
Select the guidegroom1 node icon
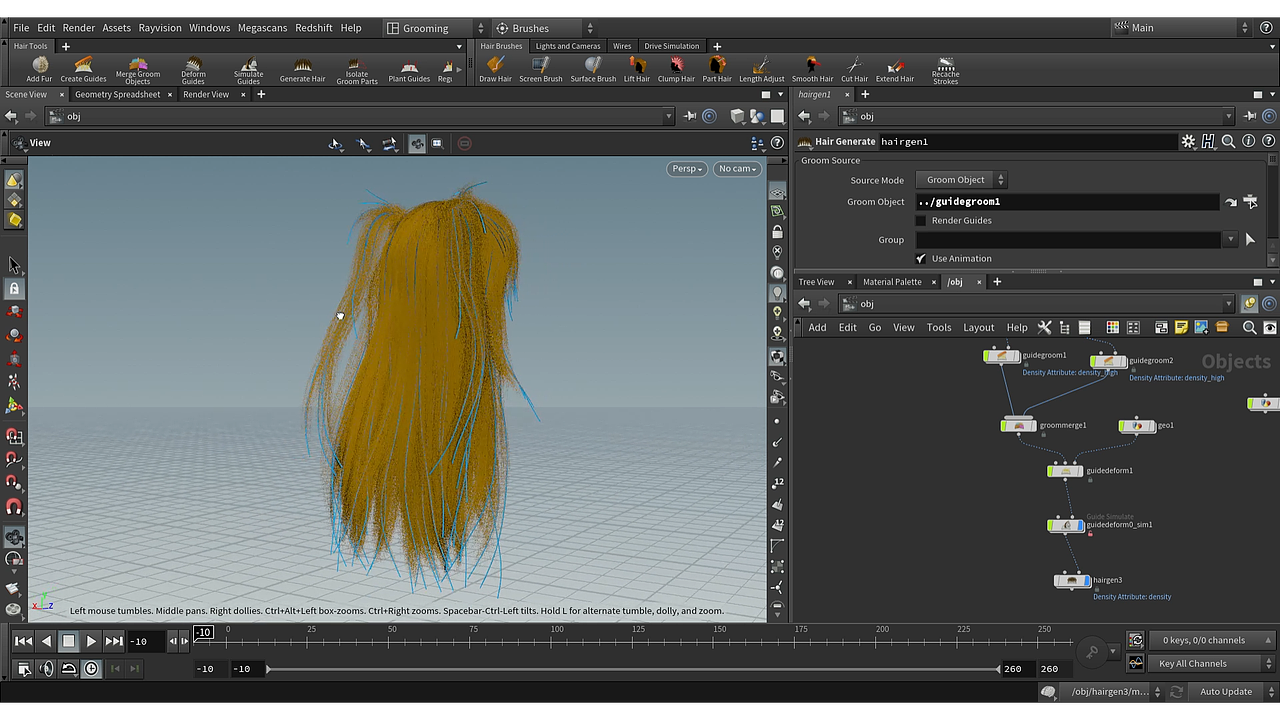(x=1002, y=356)
